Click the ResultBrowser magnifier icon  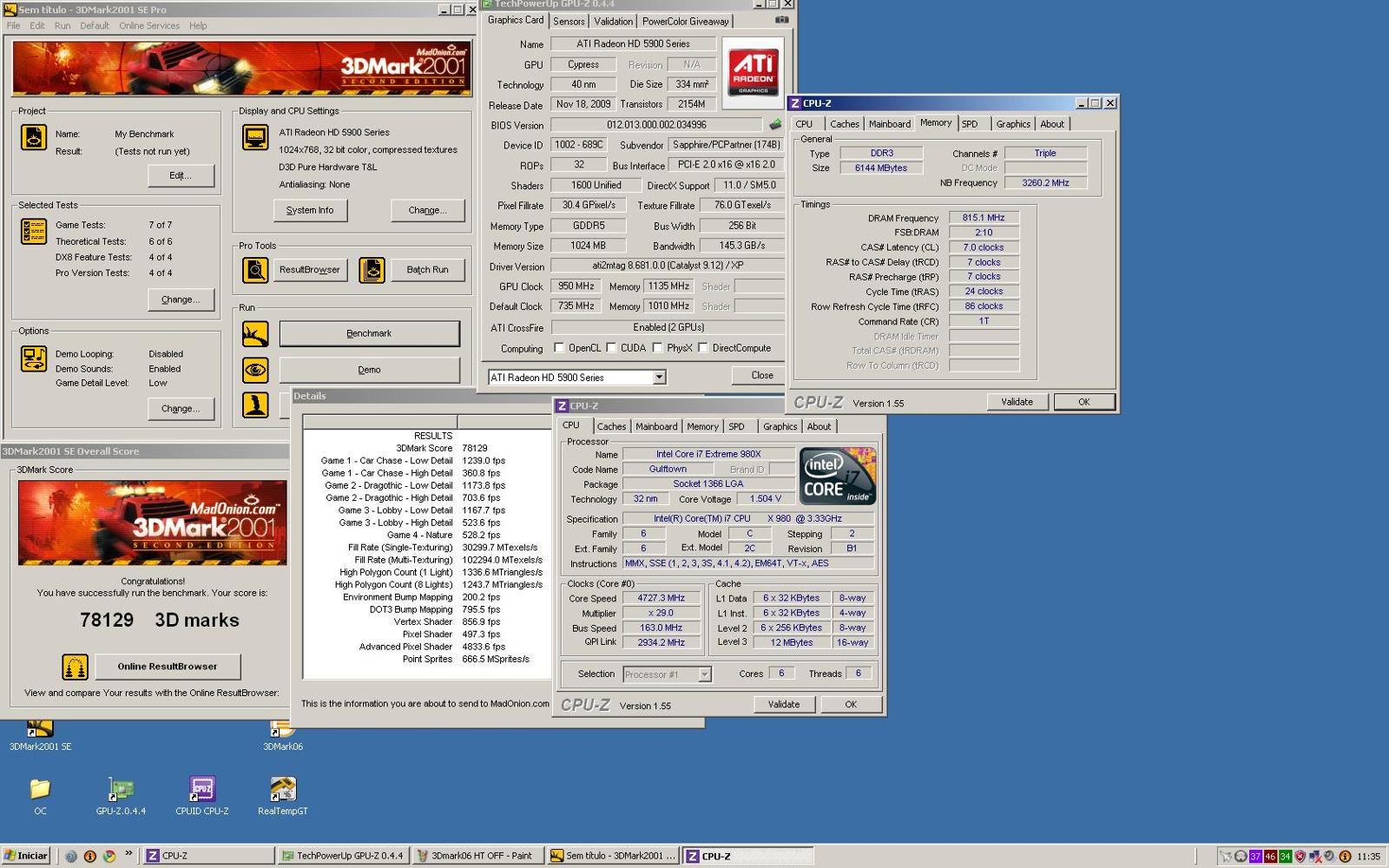255,270
